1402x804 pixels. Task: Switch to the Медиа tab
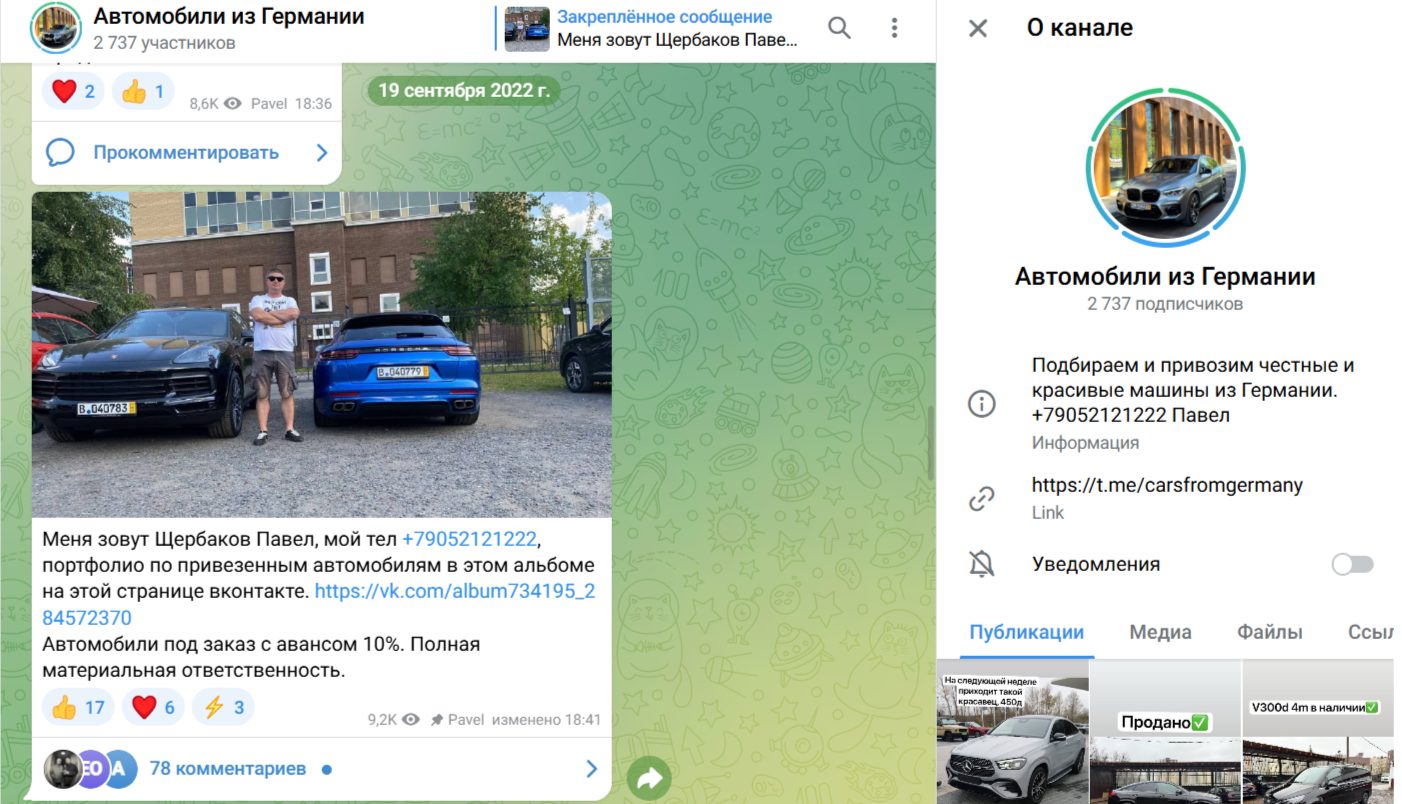(x=1159, y=632)
